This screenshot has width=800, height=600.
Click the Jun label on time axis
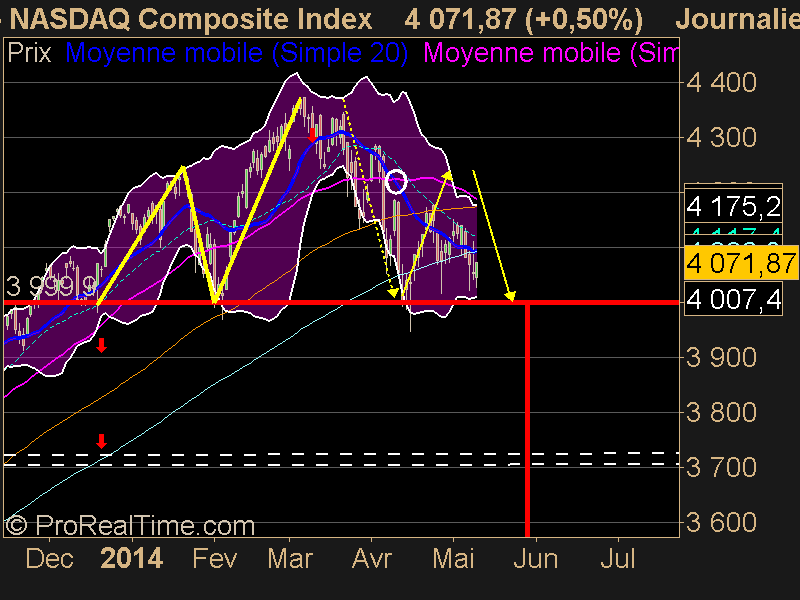coord(535,559)
